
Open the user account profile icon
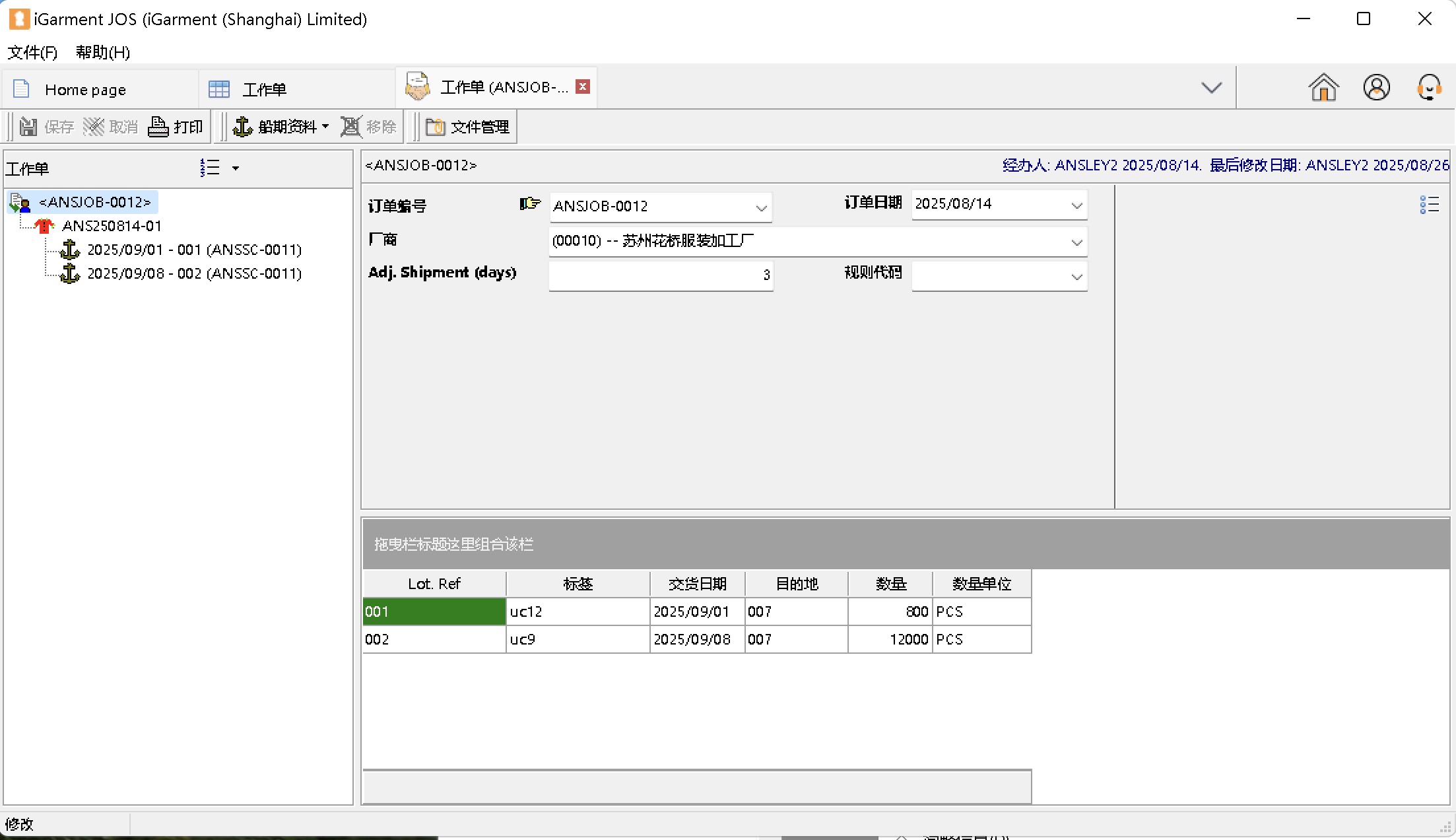(1376, 87)
